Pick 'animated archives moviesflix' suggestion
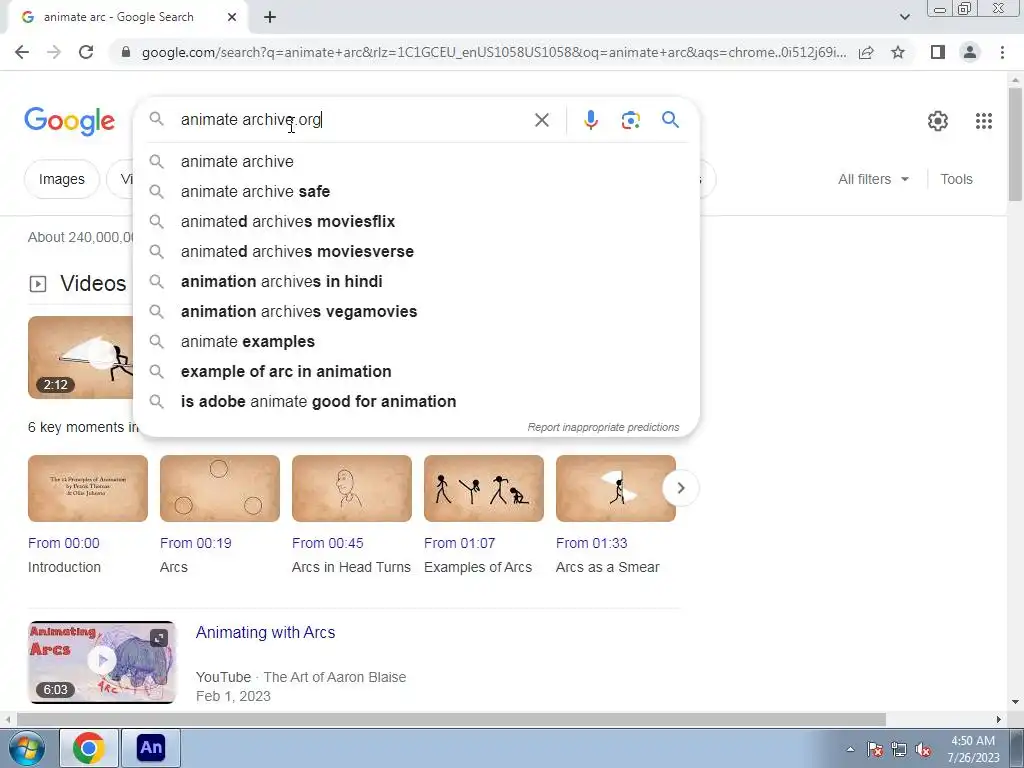 [x=416, y=221]
